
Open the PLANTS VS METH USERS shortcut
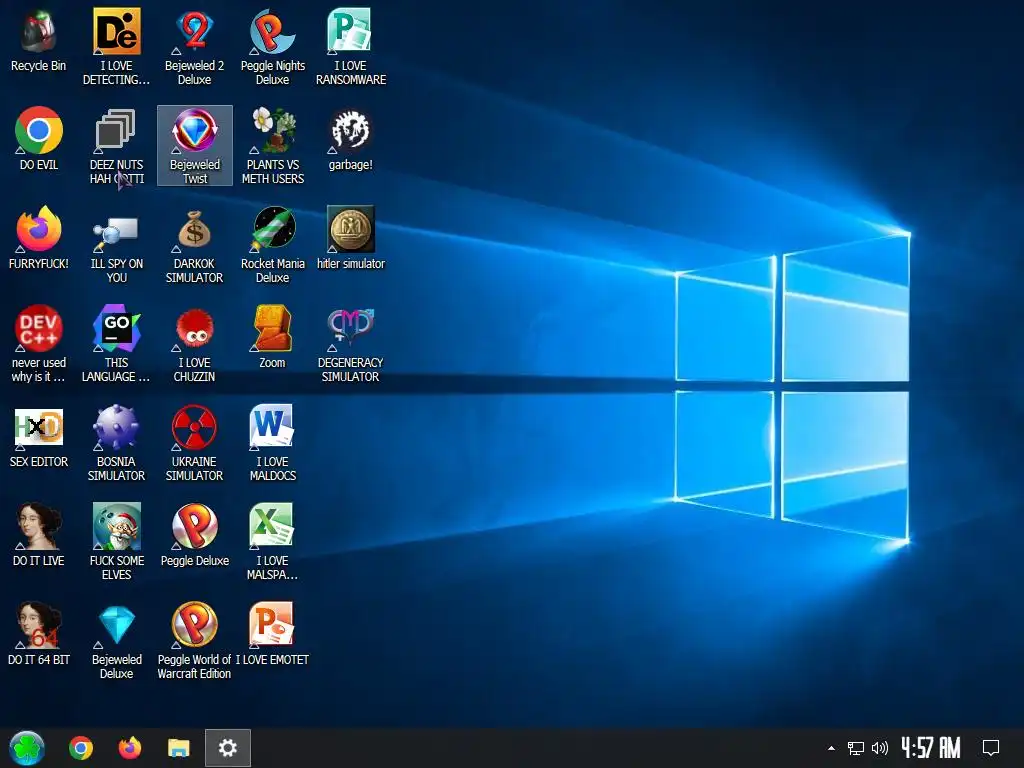272,146
